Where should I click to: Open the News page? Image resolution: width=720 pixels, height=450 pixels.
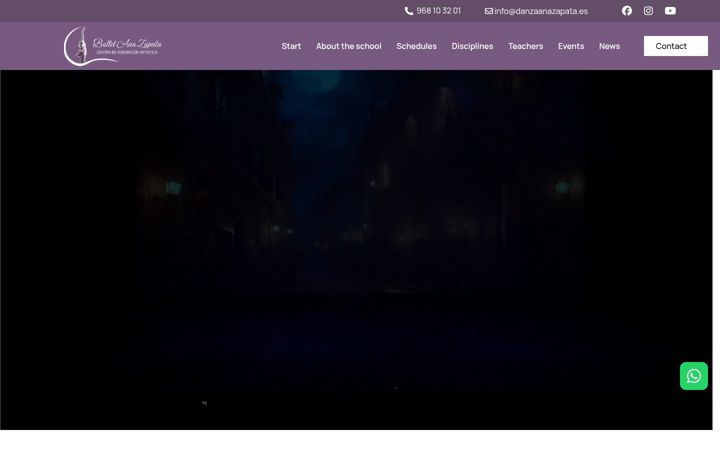[x=609, y=46]
